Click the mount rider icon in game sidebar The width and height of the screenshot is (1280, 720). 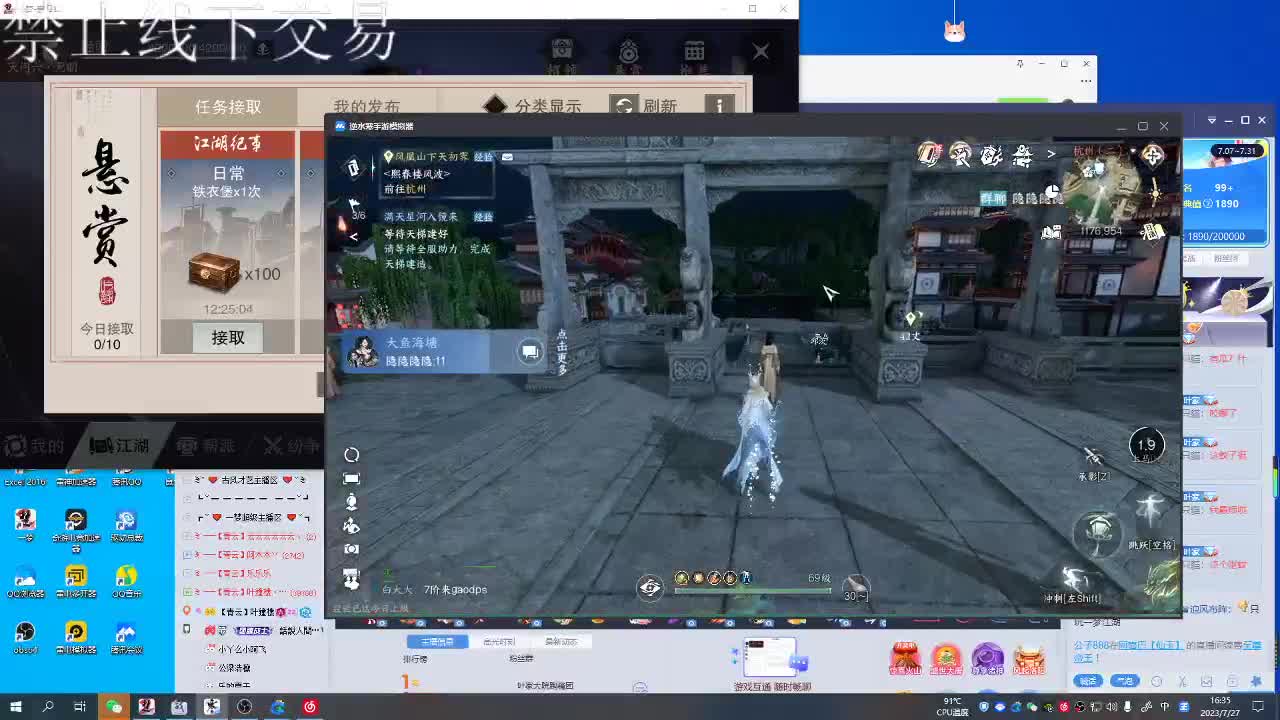click(351, 526)
